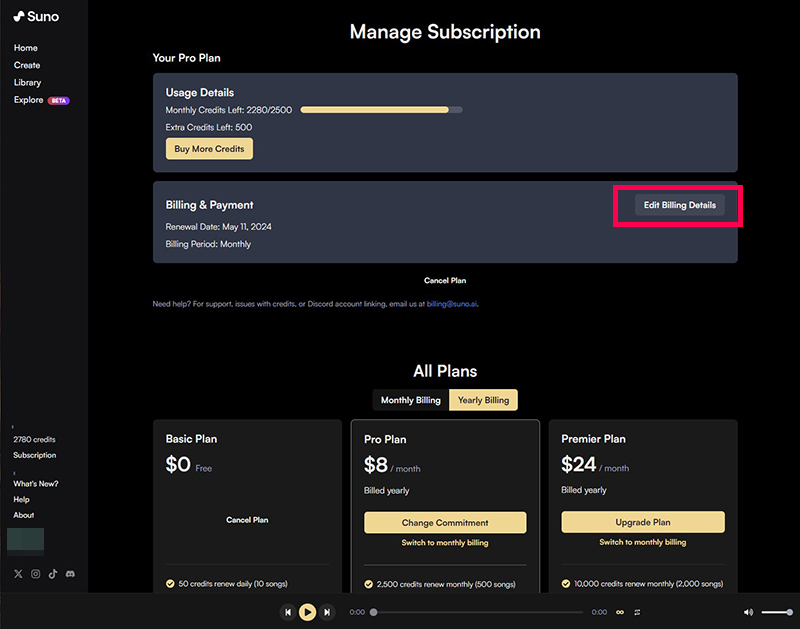Click Cancel Plan below the Billing & Payment box
The height and width of the screenshot is (629, 800).
coord(445,281)
